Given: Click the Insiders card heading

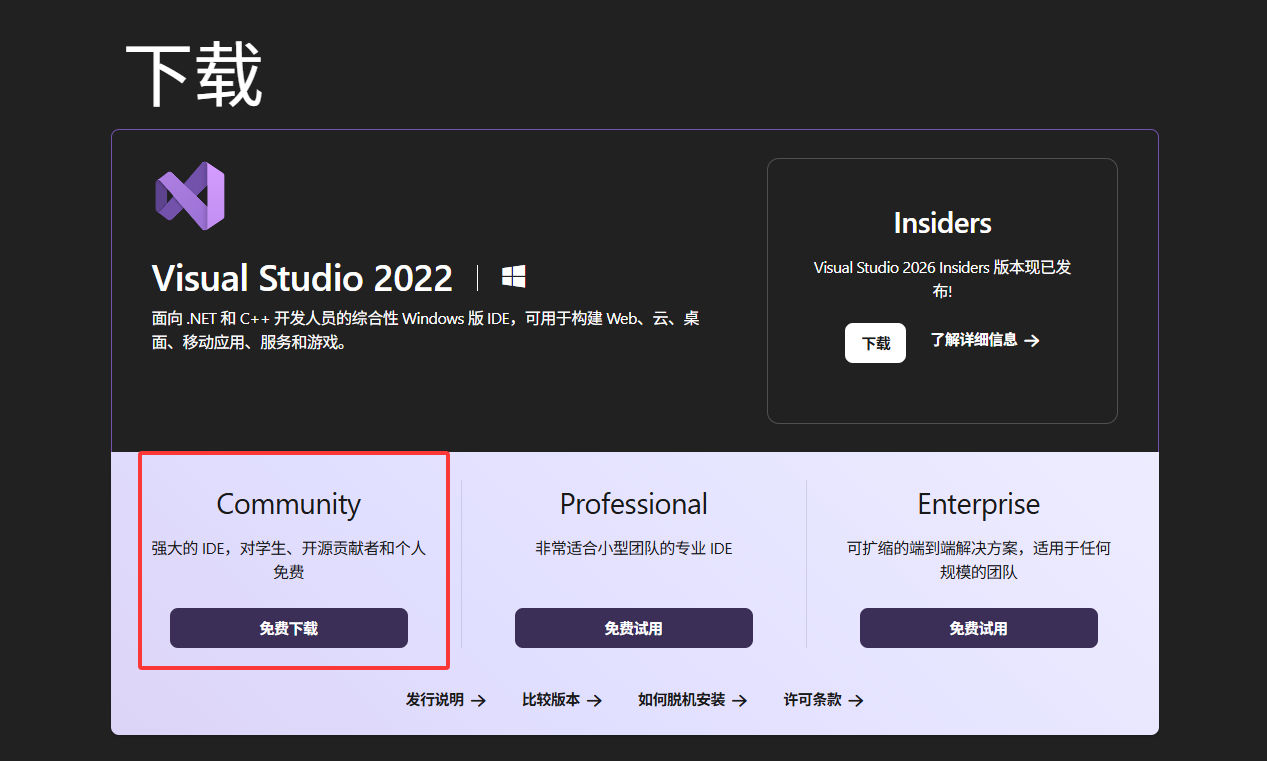Looking at the screenshot, I should (x=942, y=222).
